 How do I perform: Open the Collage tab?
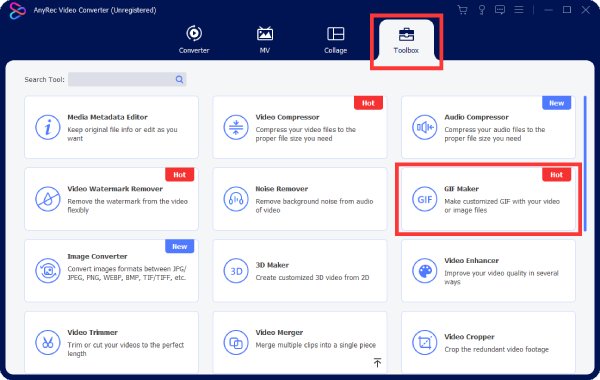tap(336, 39)
